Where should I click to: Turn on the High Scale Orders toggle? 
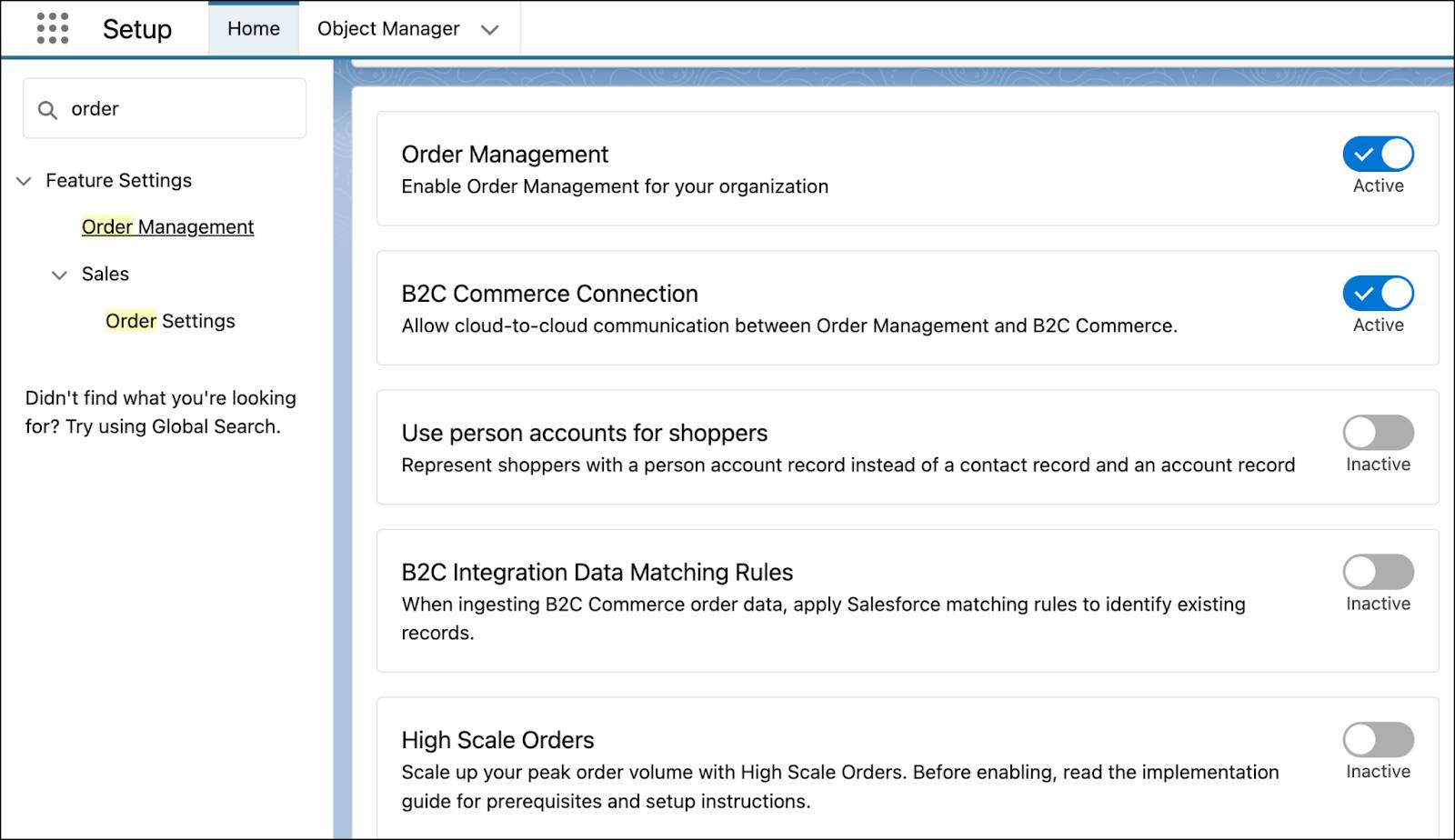[x=1378, y=740]
